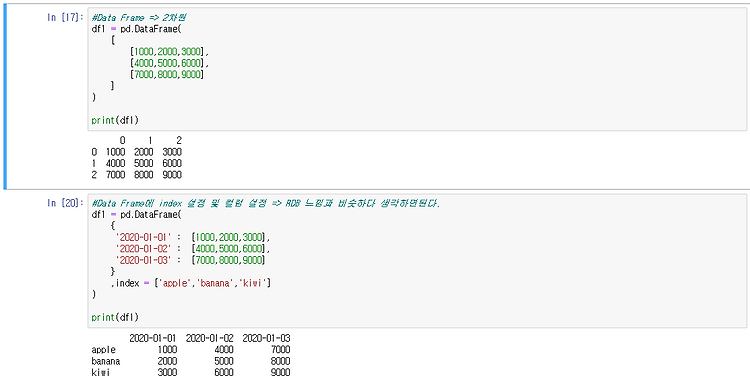Click the 2020-01-03 column header in output
The image size is (750, 382).
[266, 338]
